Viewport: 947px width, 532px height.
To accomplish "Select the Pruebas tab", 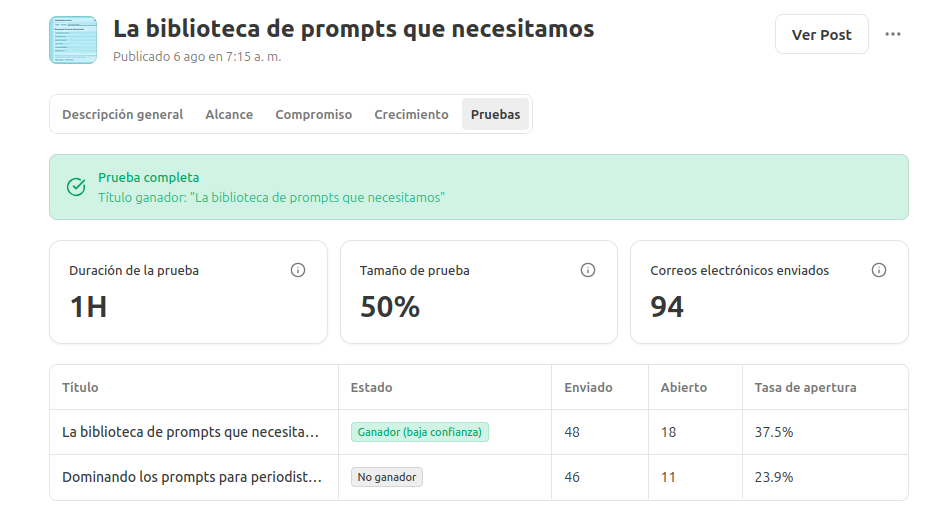I will coord(496,114).
